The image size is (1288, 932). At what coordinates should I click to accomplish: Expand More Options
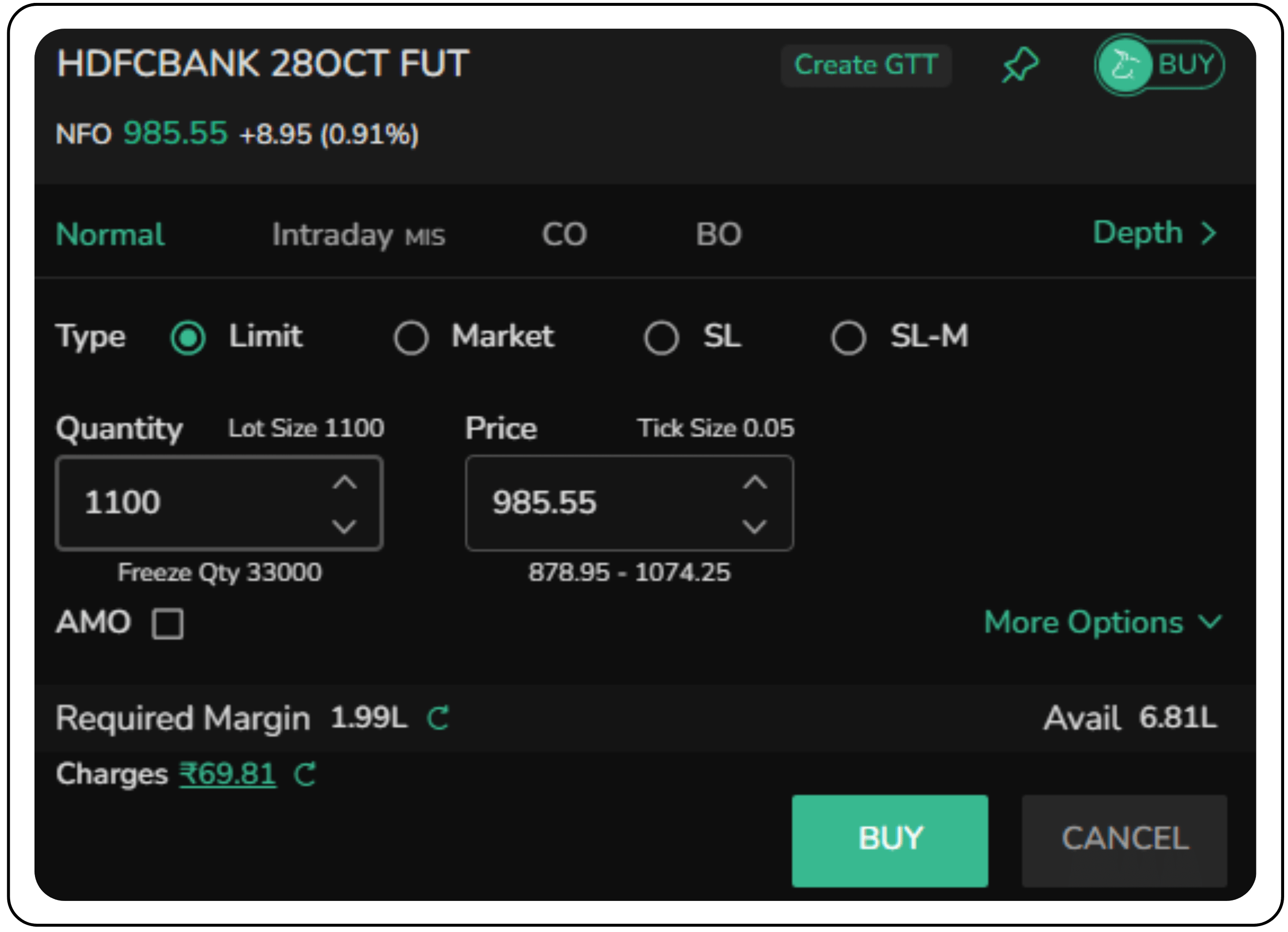(x=1102, y=622)
